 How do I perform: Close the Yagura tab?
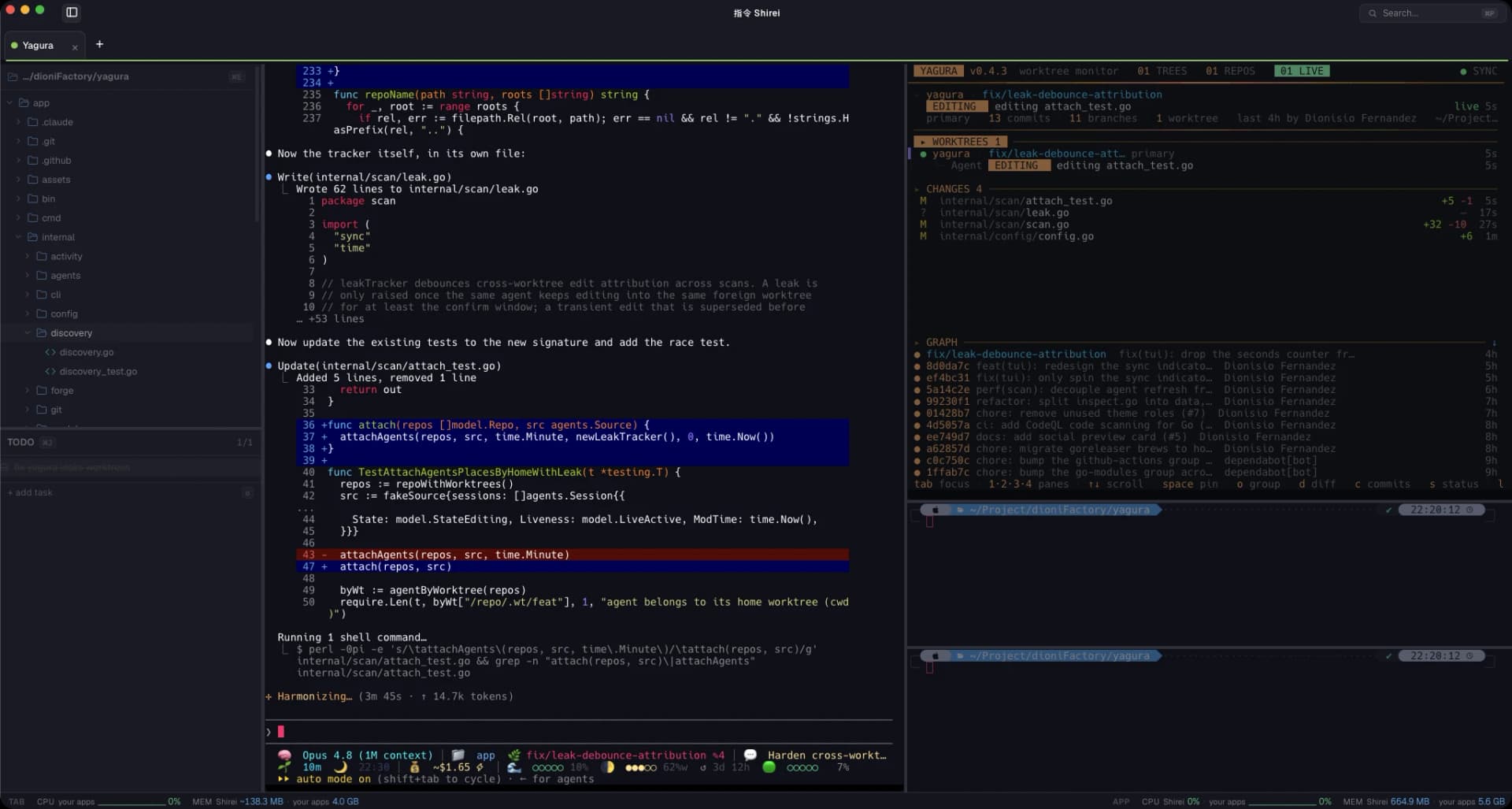click(75, 47)
